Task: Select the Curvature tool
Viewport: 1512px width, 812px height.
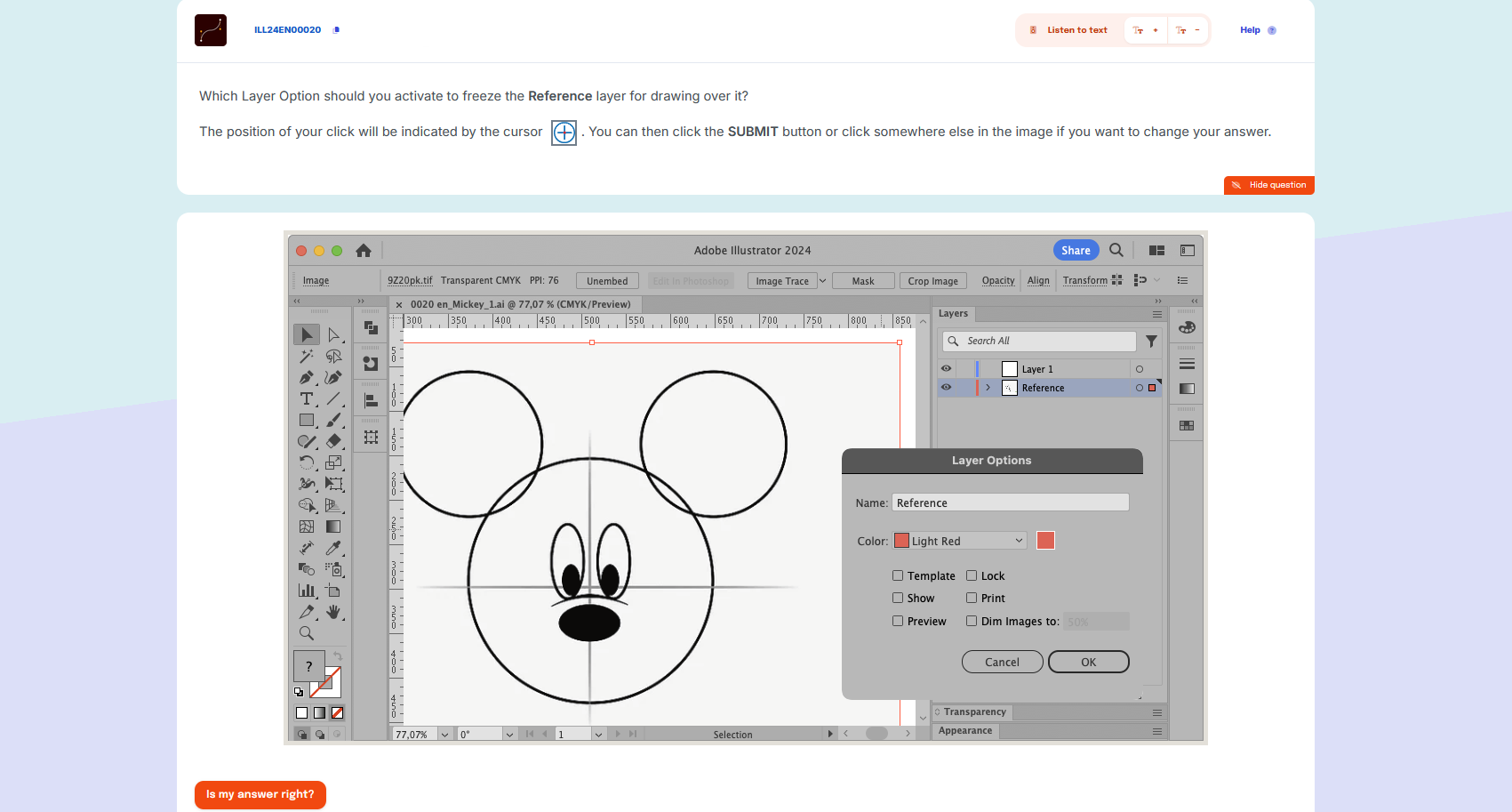Action: click(333, 377)
